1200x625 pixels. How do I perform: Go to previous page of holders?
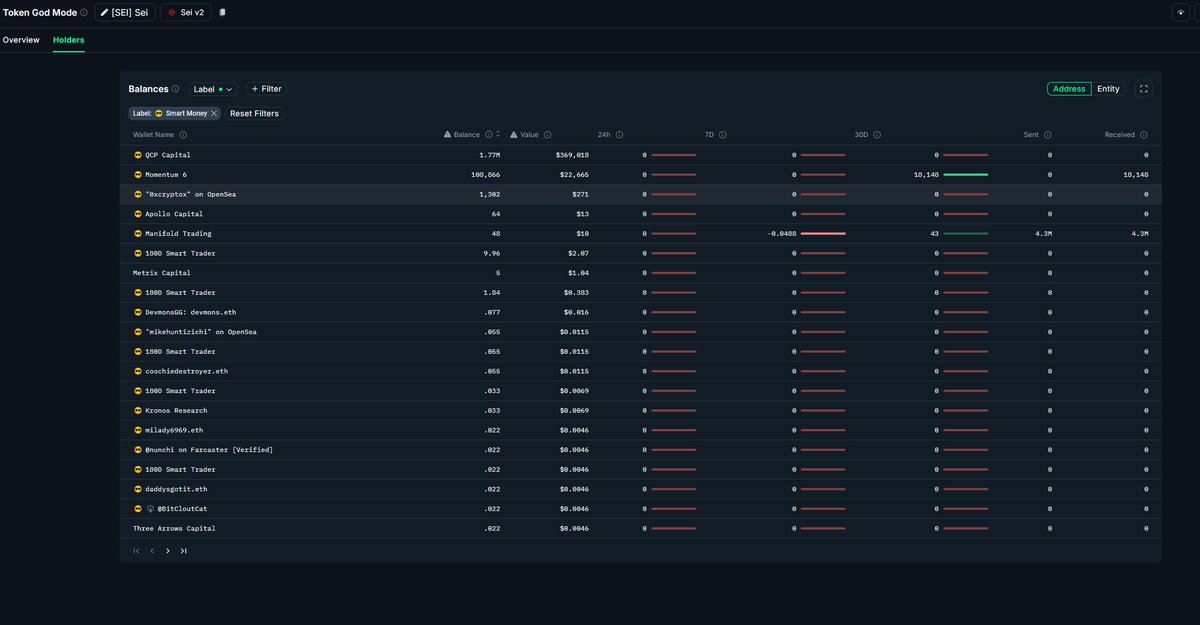coord(152,551)
